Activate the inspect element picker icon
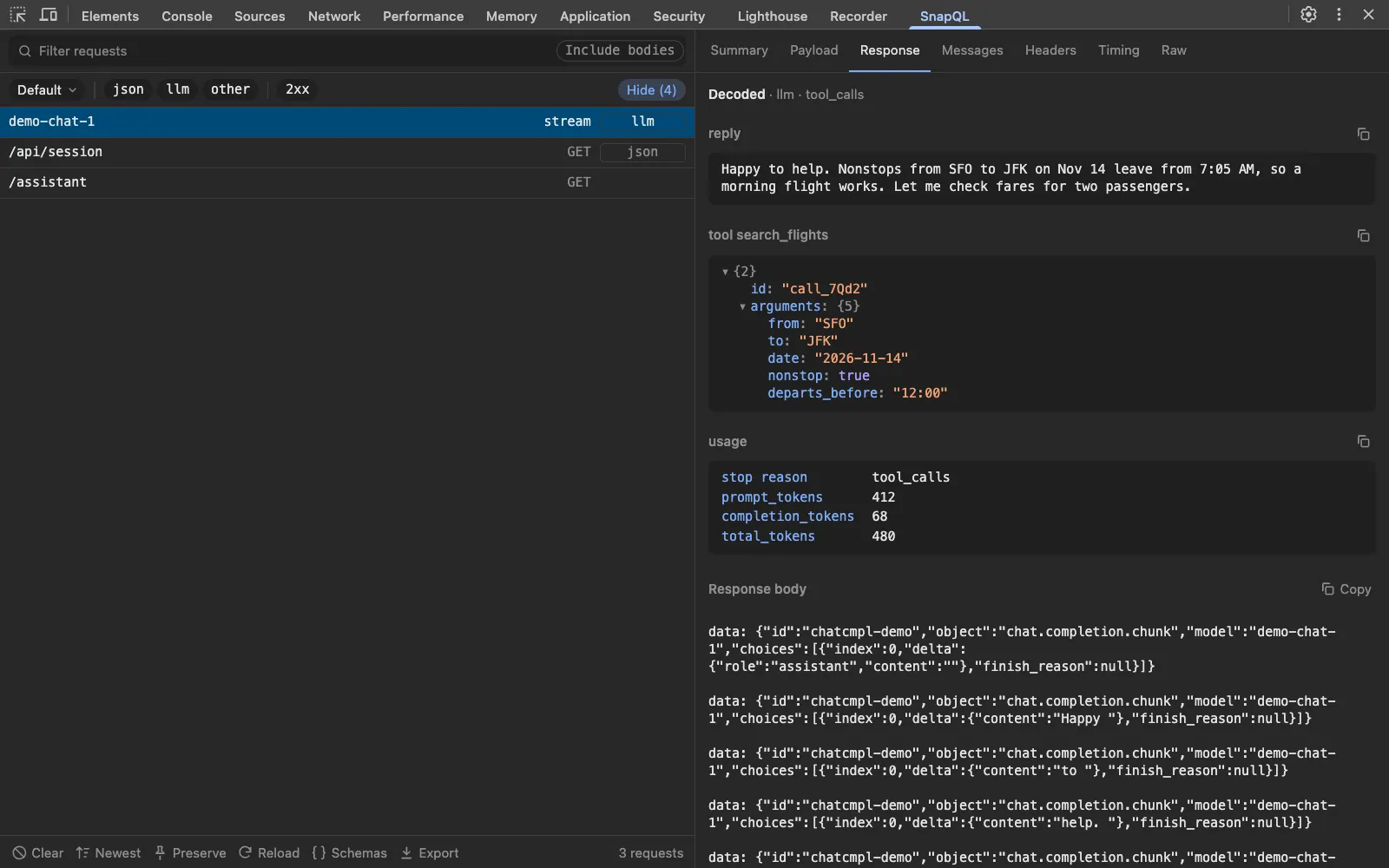Viewport: 1389px width, 868px height. click(x=17, y=15)
